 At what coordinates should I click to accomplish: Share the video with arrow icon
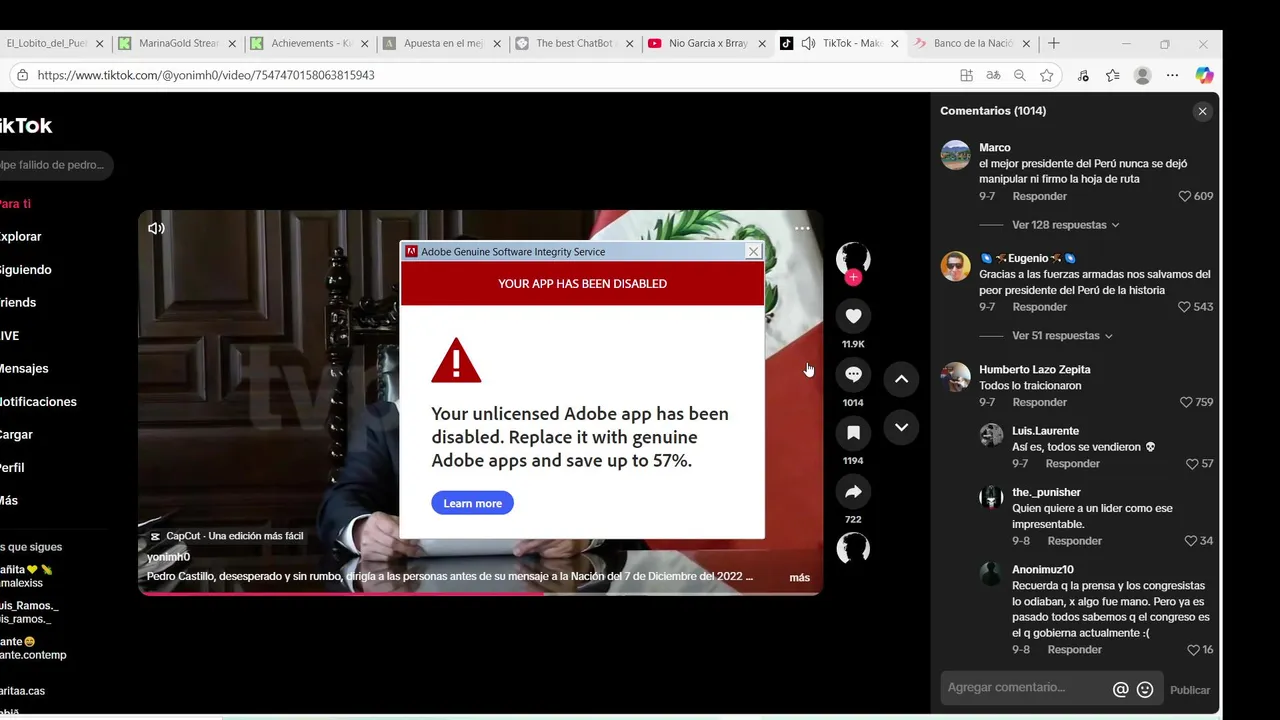click(853, 492)
